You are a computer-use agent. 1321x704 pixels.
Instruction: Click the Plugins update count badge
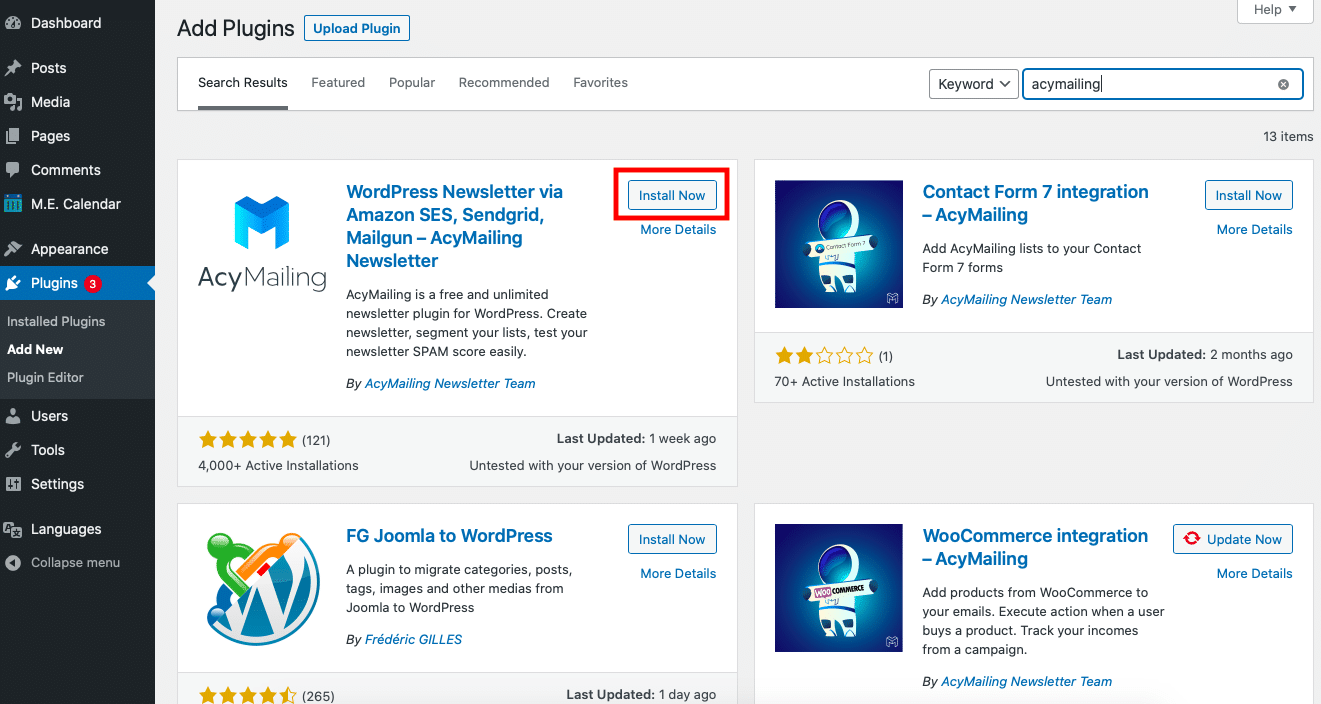point(93,283)
